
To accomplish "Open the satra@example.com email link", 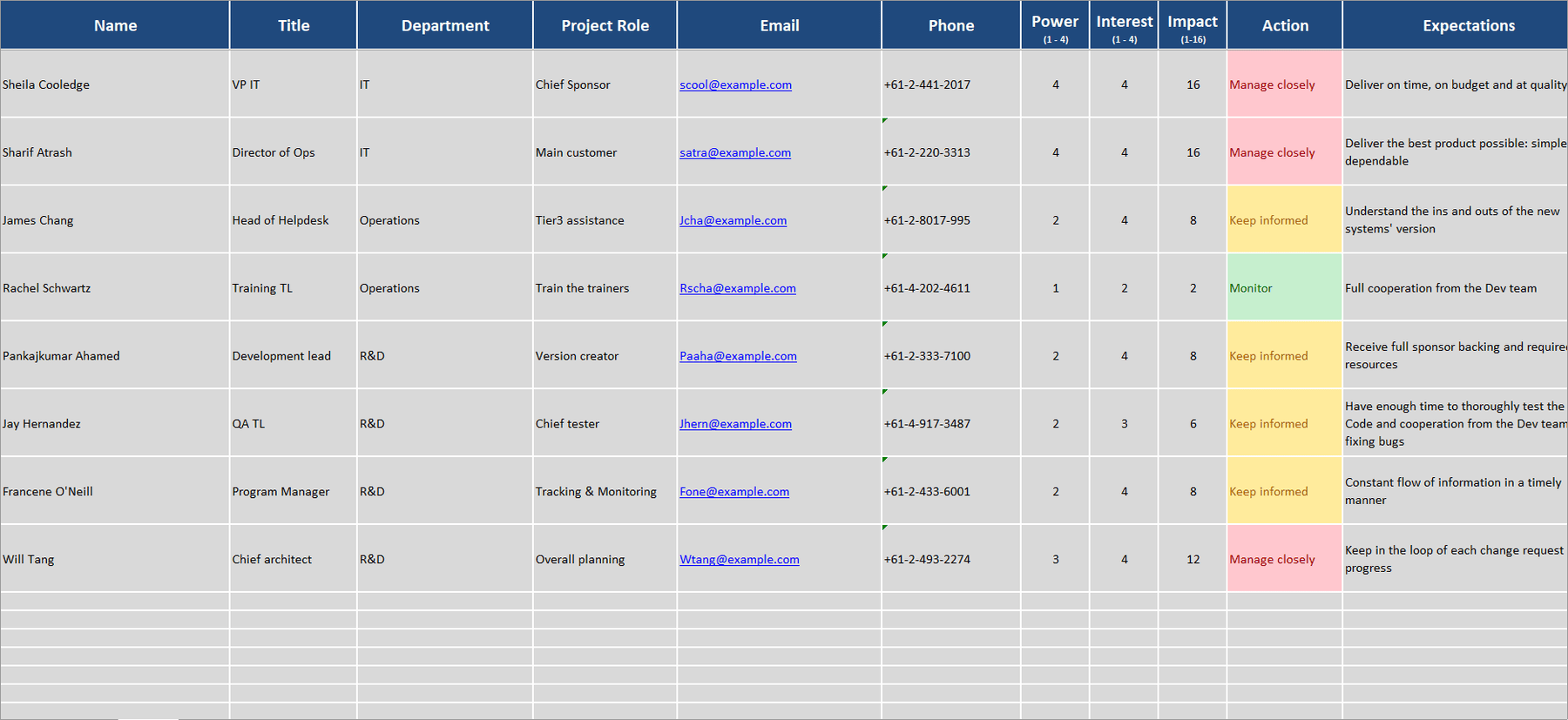I will tap(735, 152).
